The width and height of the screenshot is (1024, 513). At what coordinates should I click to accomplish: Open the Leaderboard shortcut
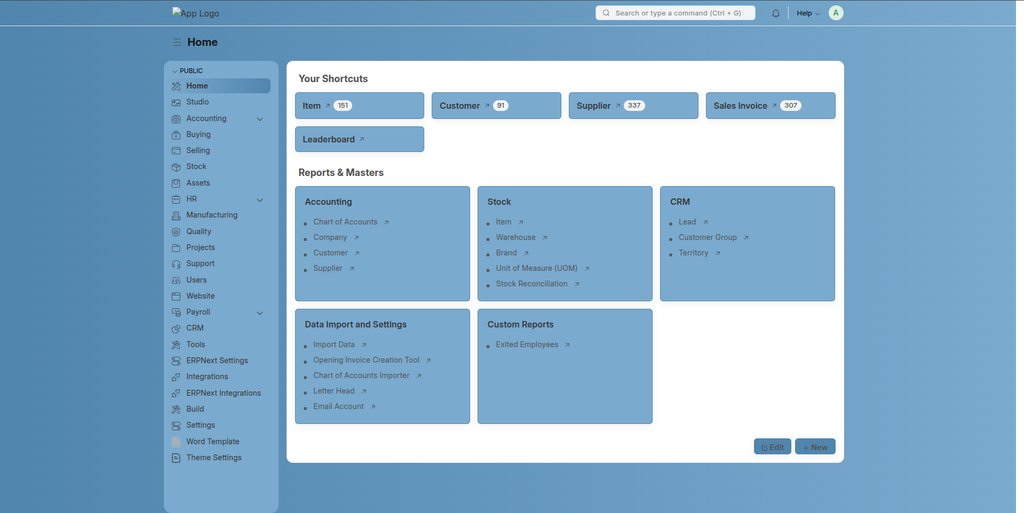pos(359,139)
